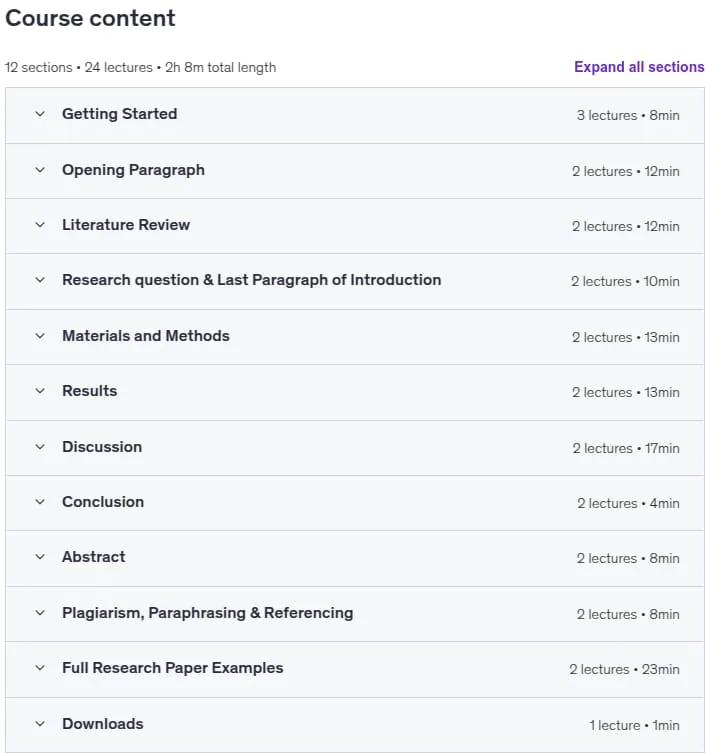Expand the Results section chevron
This screenshot has height=753, width=705.
[40, 391]
